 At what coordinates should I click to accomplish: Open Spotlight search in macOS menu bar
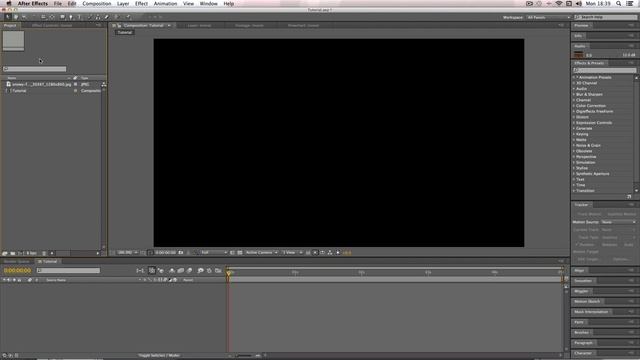point(619,3)
